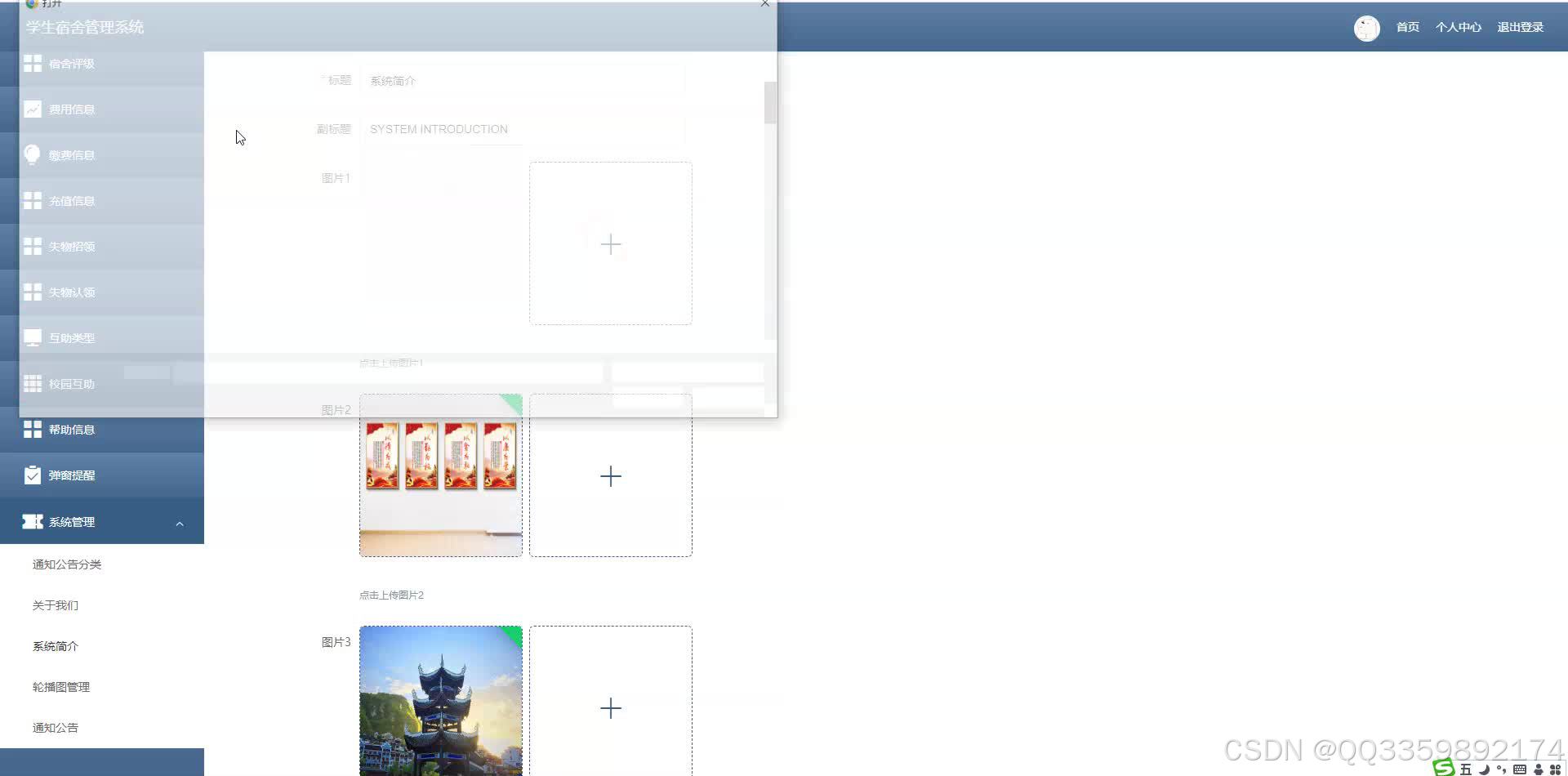The image size is (1568, 776).
Task: Click the 点击上传图片2 hint text
Action: (392, 595)
